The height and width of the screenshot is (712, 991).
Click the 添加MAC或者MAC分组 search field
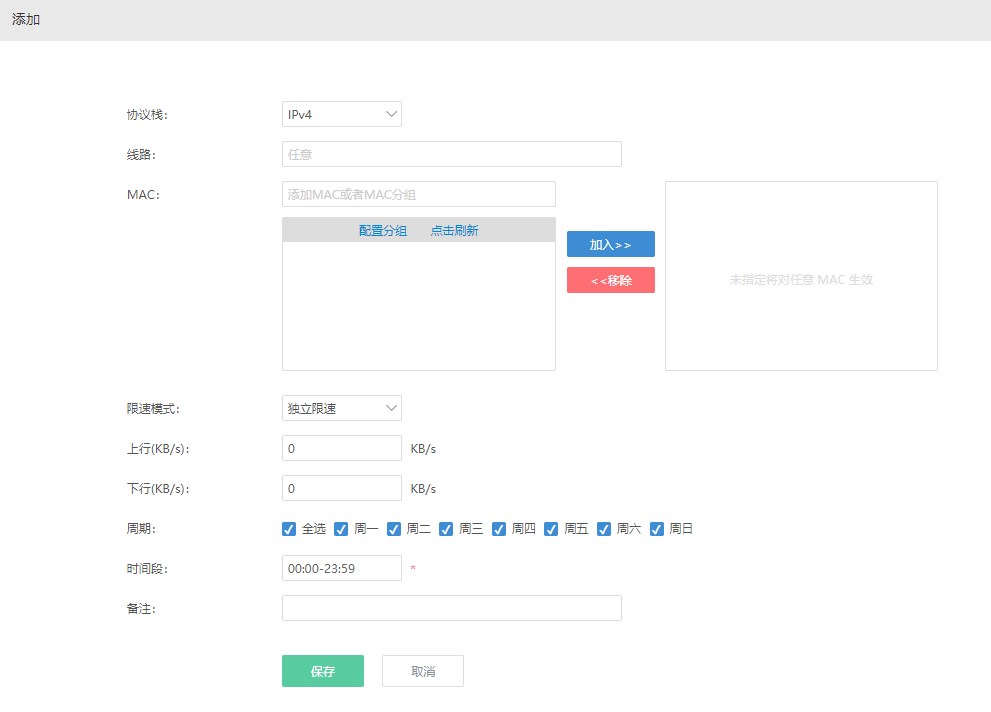pyautogui.click(x=418, y=194)
